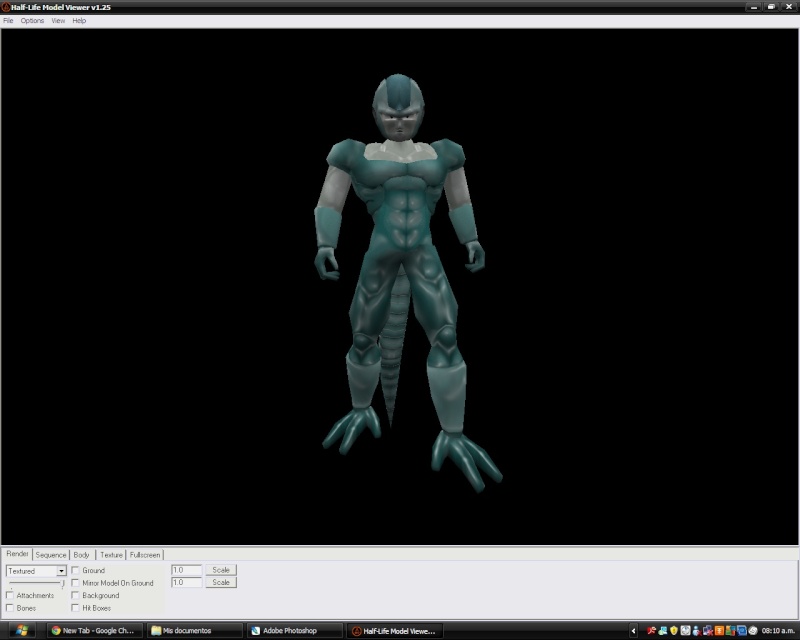Click the messenger buddy tray icon with red X
Screen dimensions: 800x640
[x=696, y=631]
